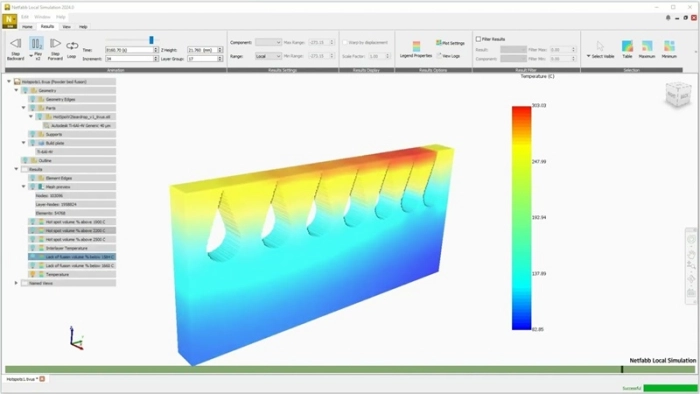Click the animation time slider handle
The width and height of the screenshot is (700, 394).
(151, 40)
